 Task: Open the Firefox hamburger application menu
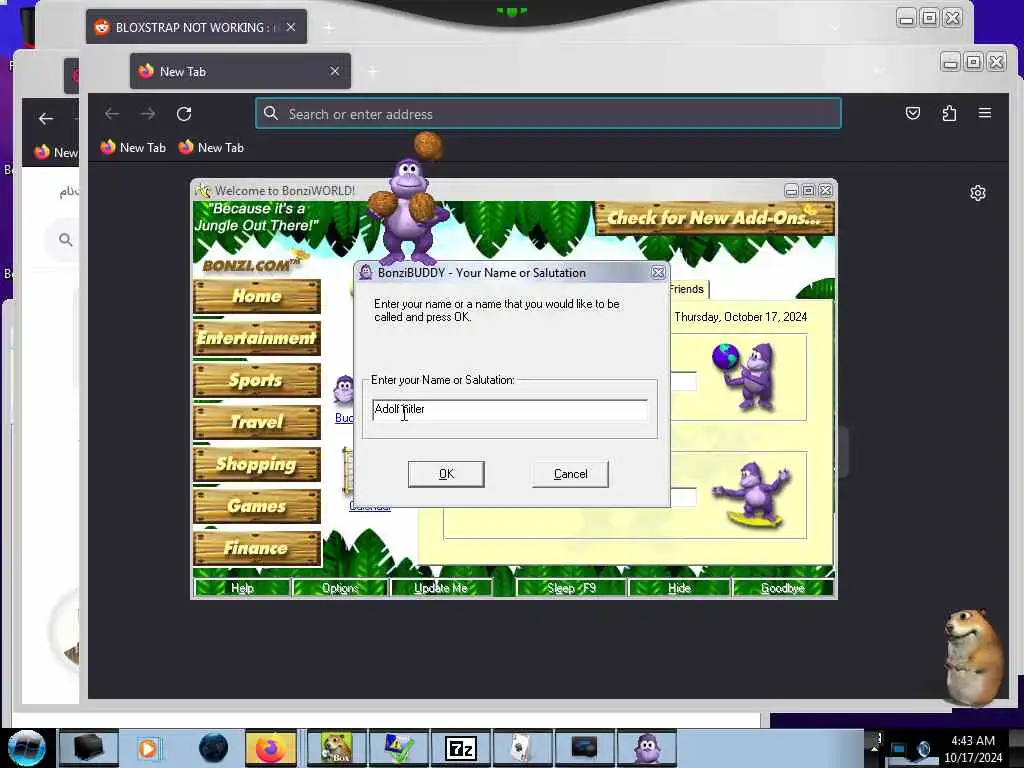click(x=985, y=113)
